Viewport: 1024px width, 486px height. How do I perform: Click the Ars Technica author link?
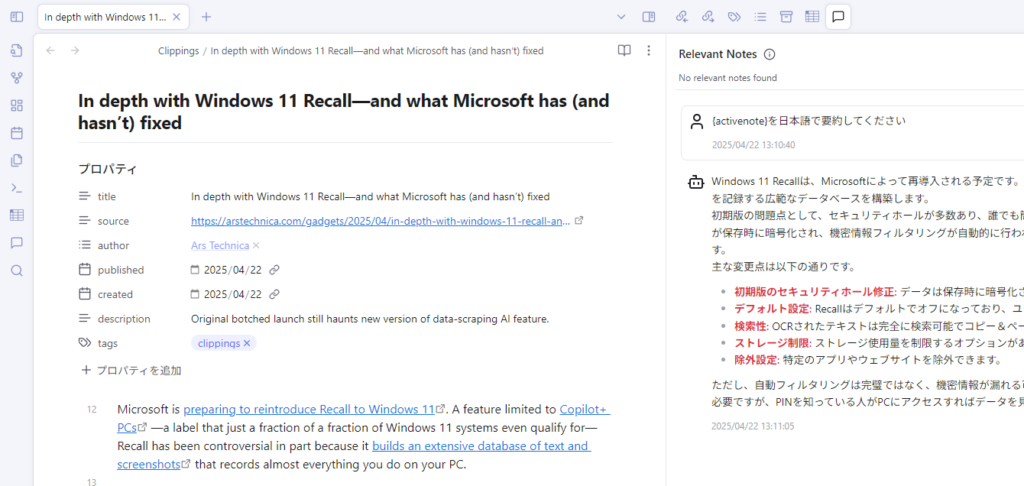220,246
